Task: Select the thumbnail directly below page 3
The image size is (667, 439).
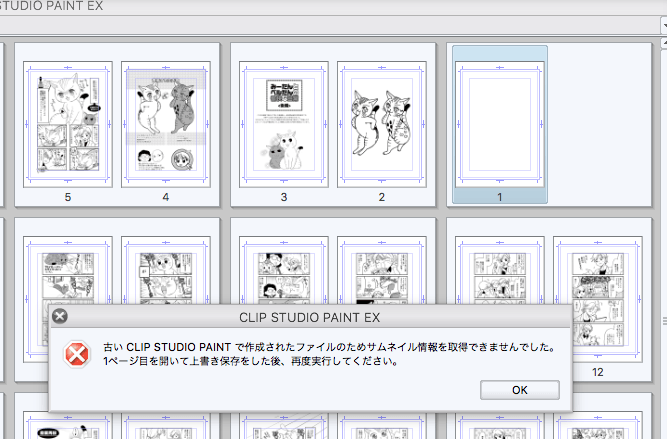Action: coord(284,271)
